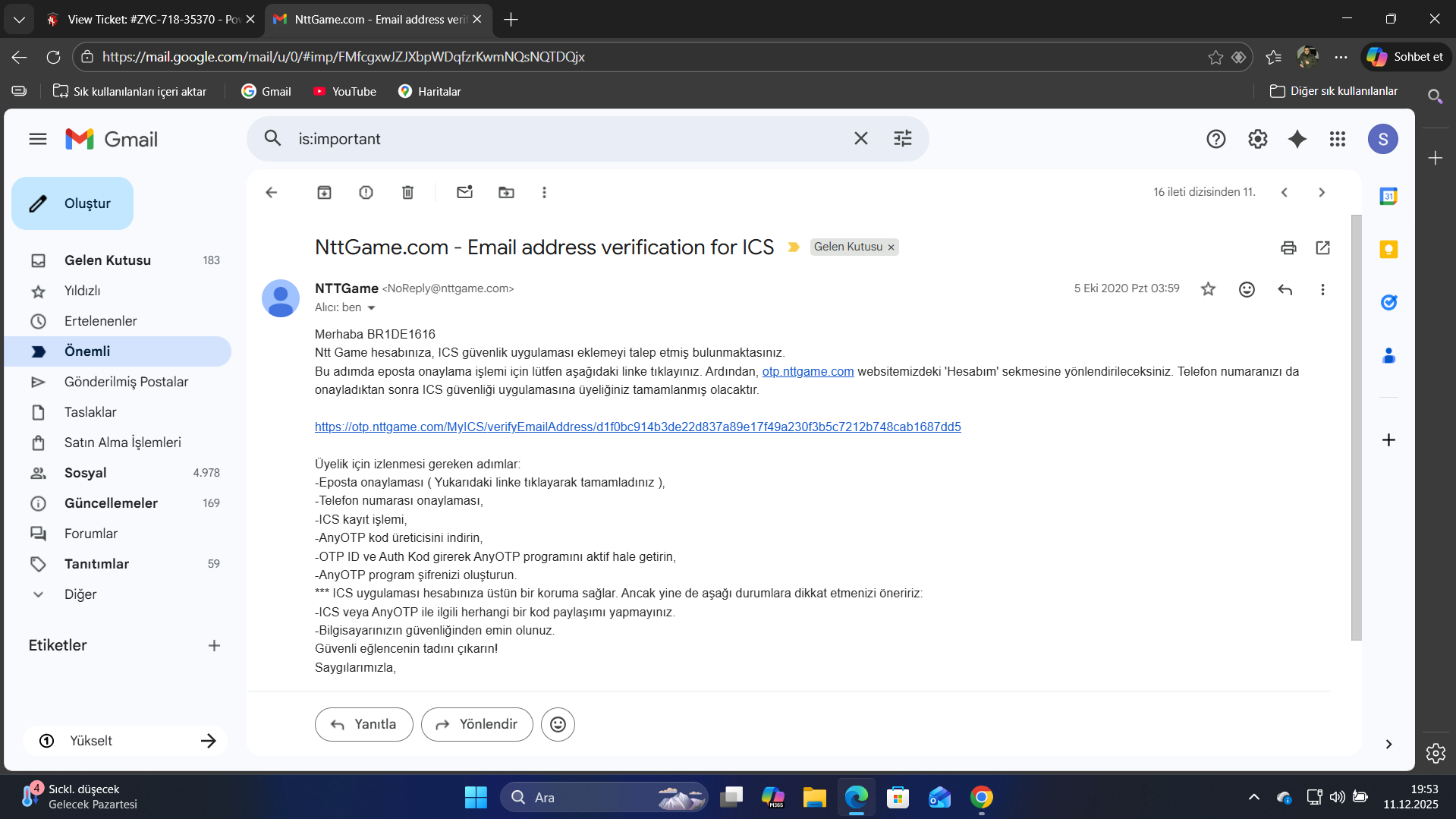Report this email as spam

click(x=366, y=193)
